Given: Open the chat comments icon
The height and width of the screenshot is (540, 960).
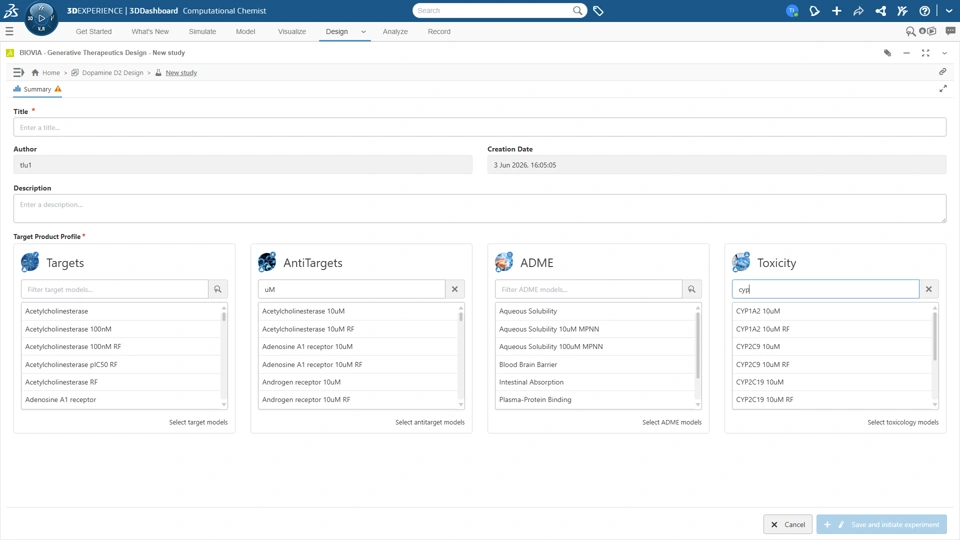Looking at the screenshot, I should pyautogui.click(x=950, y=31).
